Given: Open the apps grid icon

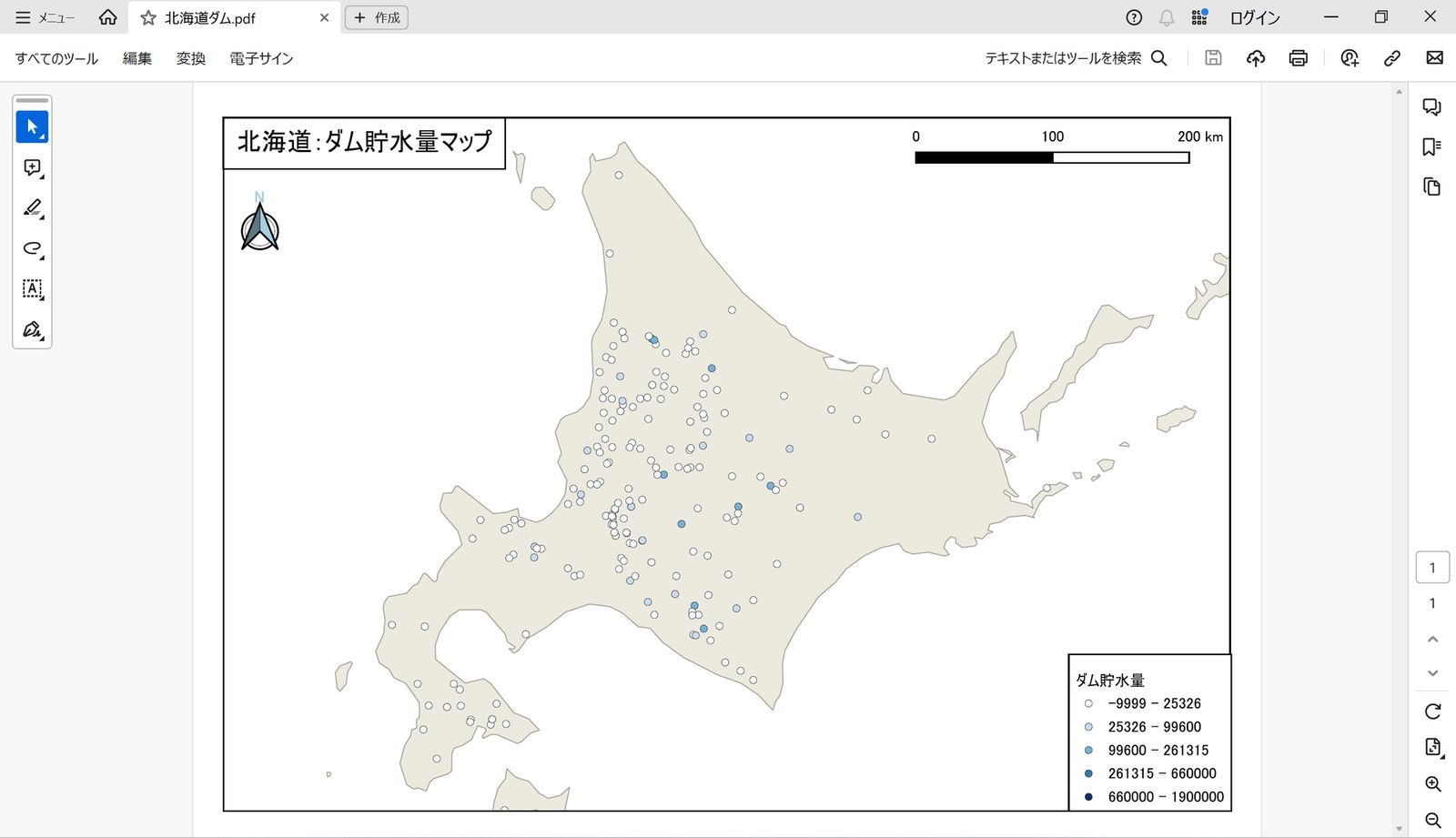Looking at the screenshot, I should pos(1199,17).
